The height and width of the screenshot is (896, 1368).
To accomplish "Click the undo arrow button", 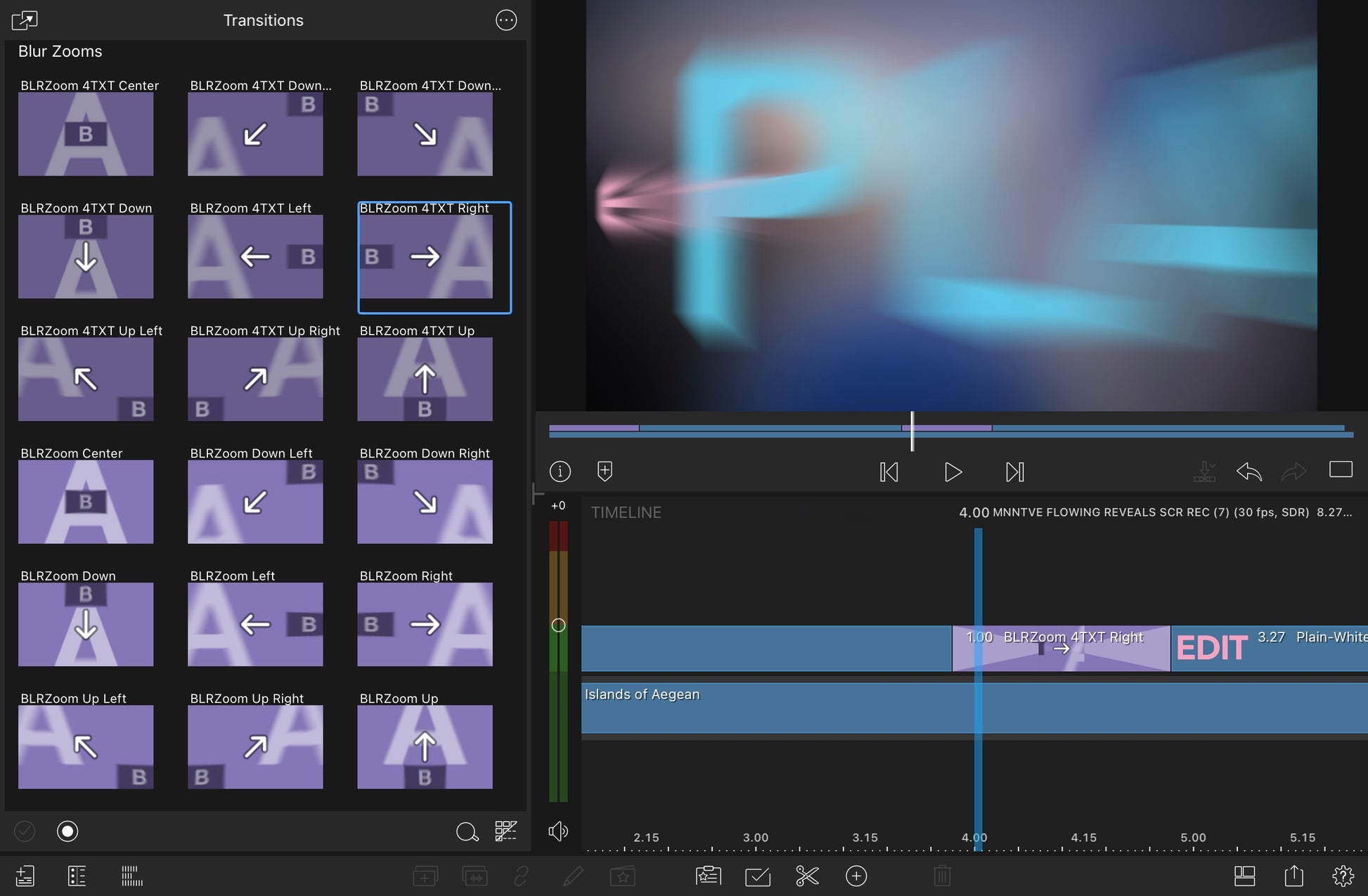I will pyautogui.click(x=1248, y=471).
